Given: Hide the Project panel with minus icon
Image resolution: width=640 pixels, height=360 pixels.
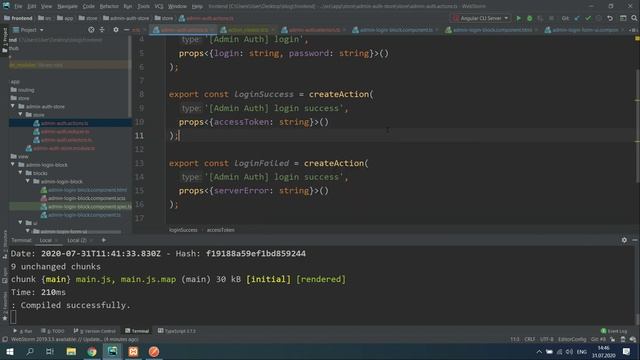Looking at the screenshot, I should pos(127,30).
